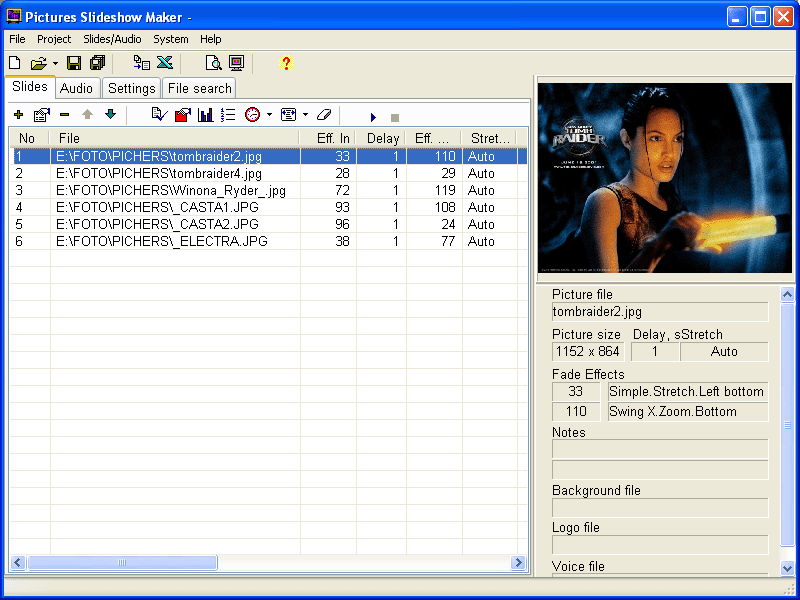Click the gray stop square button
The width and height of the screenshot is (800, 600).
coord(394,118)
